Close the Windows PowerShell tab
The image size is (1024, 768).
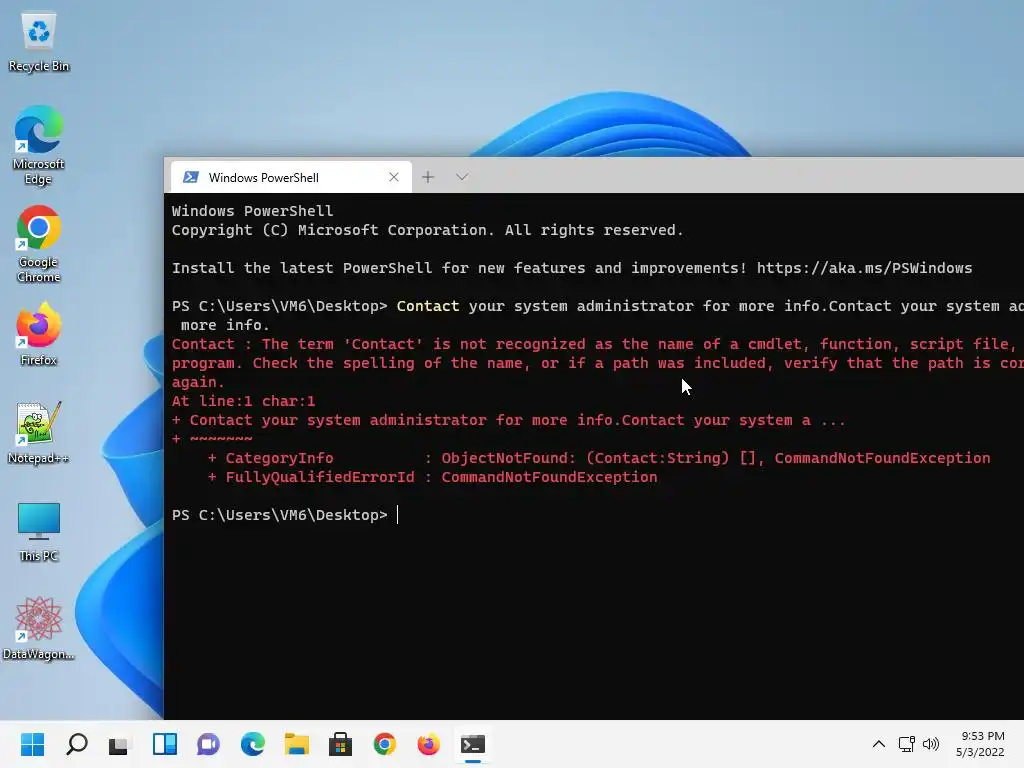[394, 177]
